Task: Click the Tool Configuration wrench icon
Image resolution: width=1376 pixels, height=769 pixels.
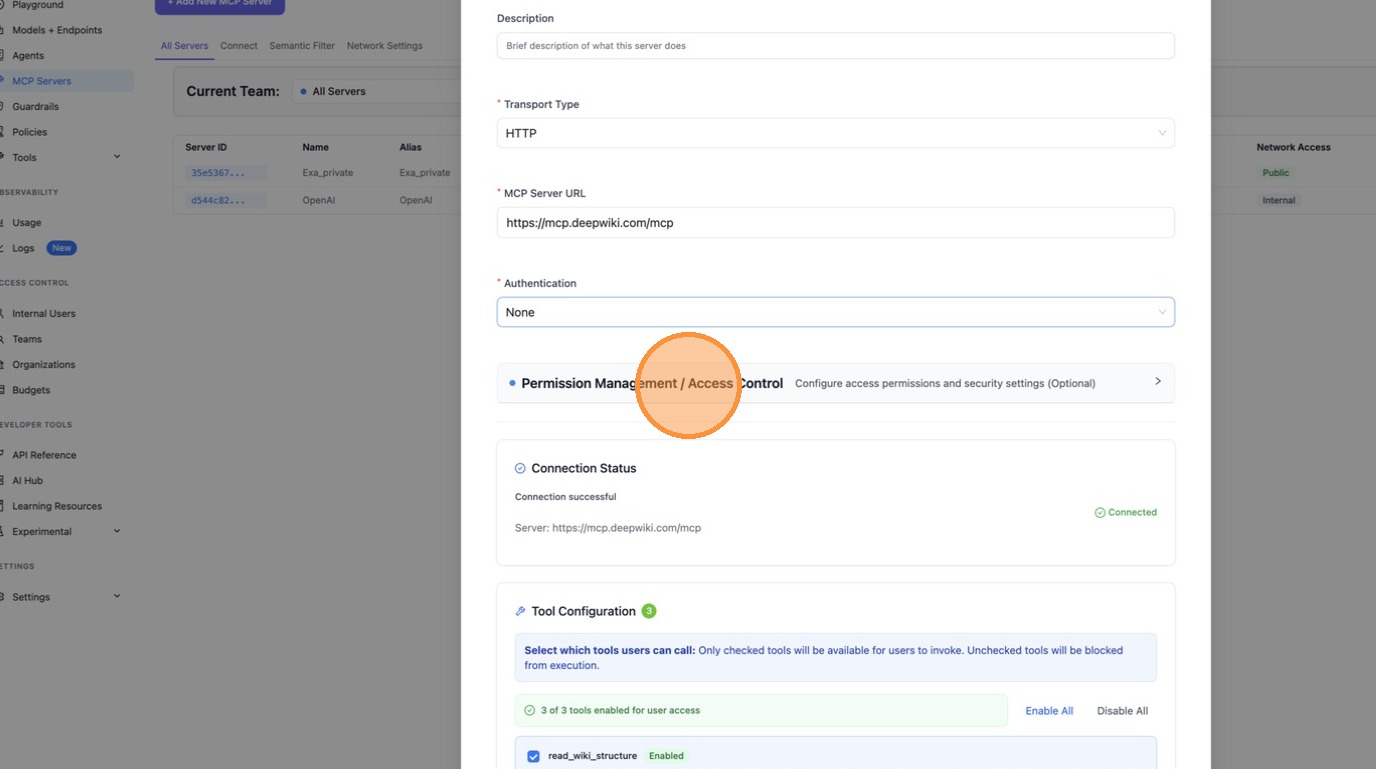Action: [520, 611]
